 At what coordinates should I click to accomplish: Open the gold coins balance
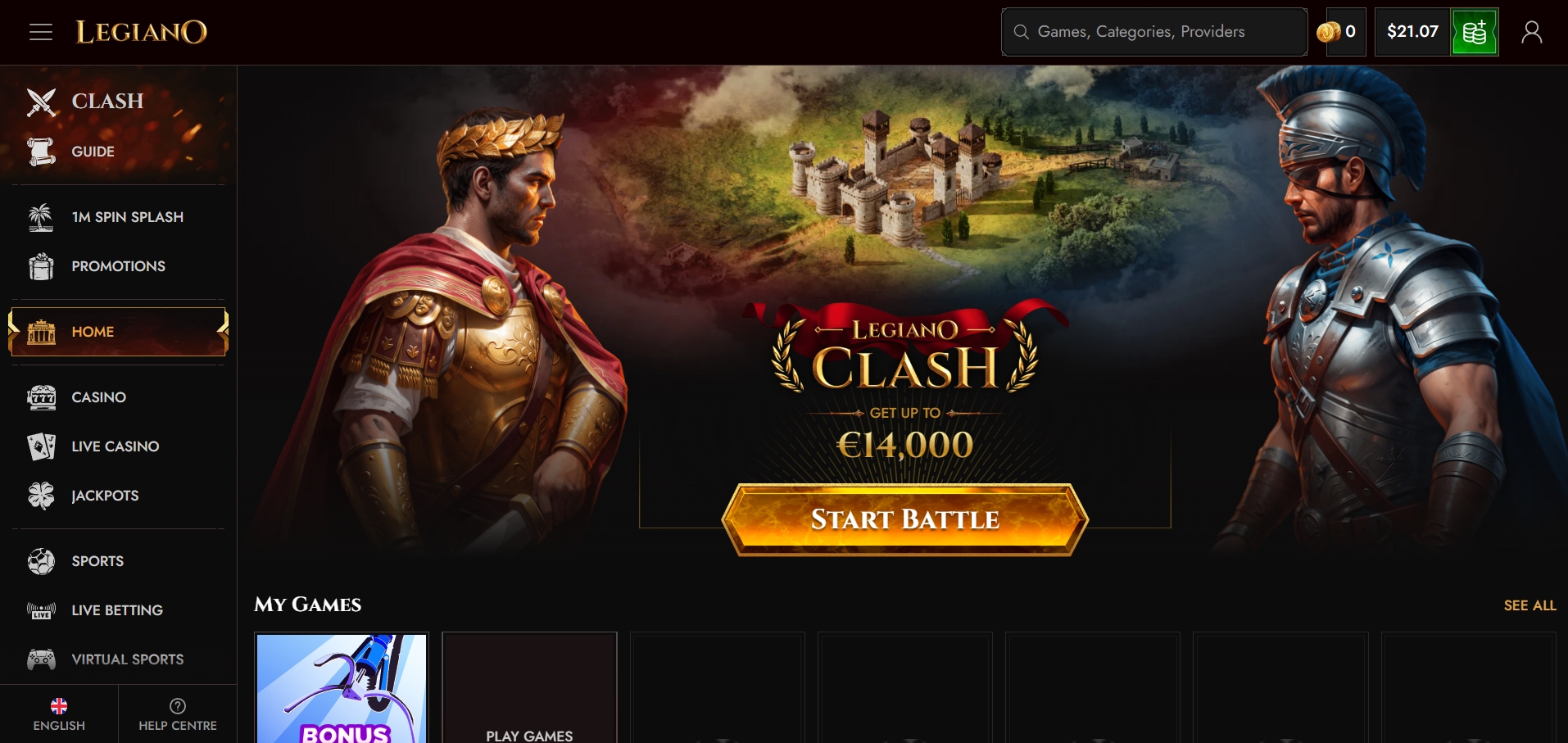click(x=1336, y=32)
